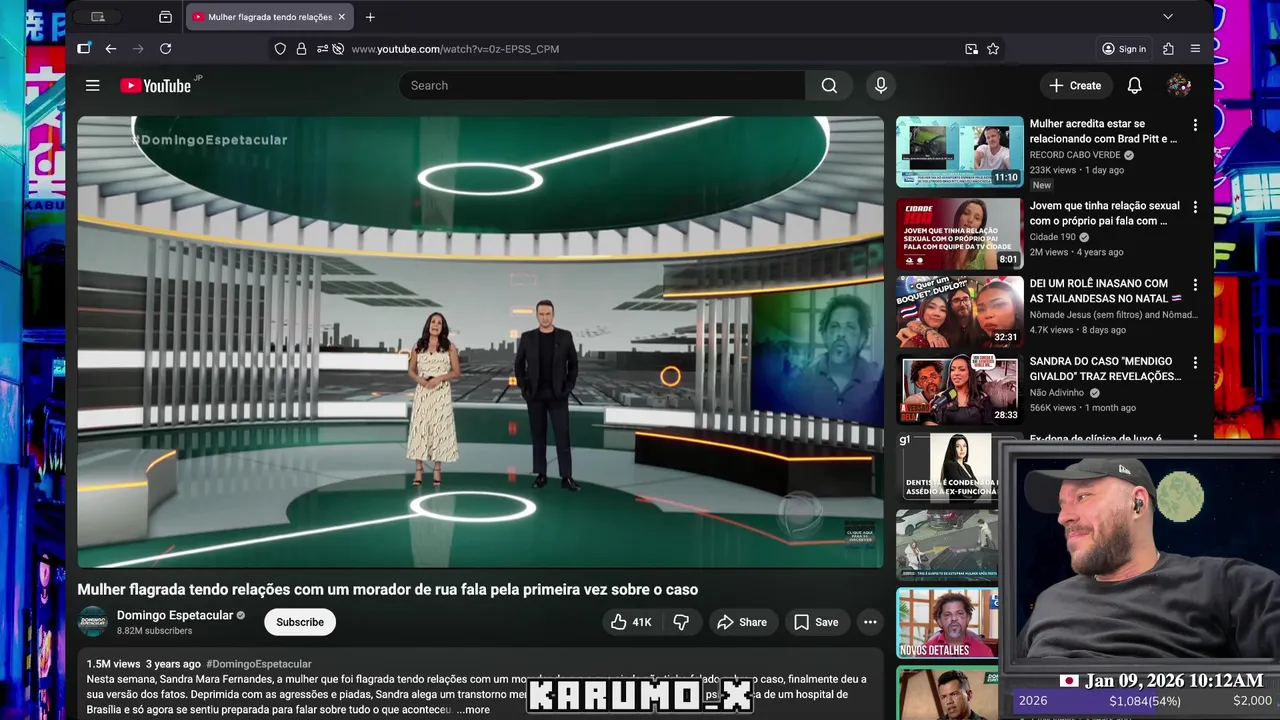Show site security padlock info

(x=301, y=49)
